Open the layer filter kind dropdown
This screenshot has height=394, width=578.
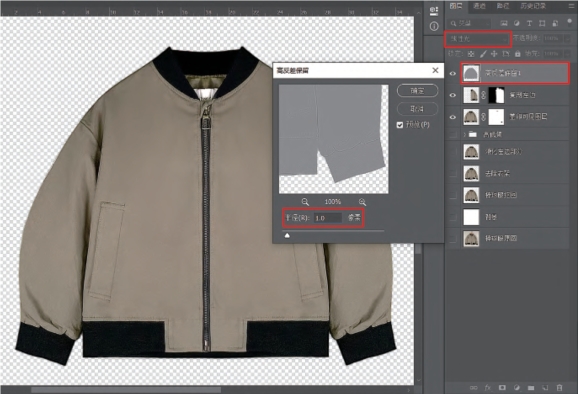pos(470,23)
